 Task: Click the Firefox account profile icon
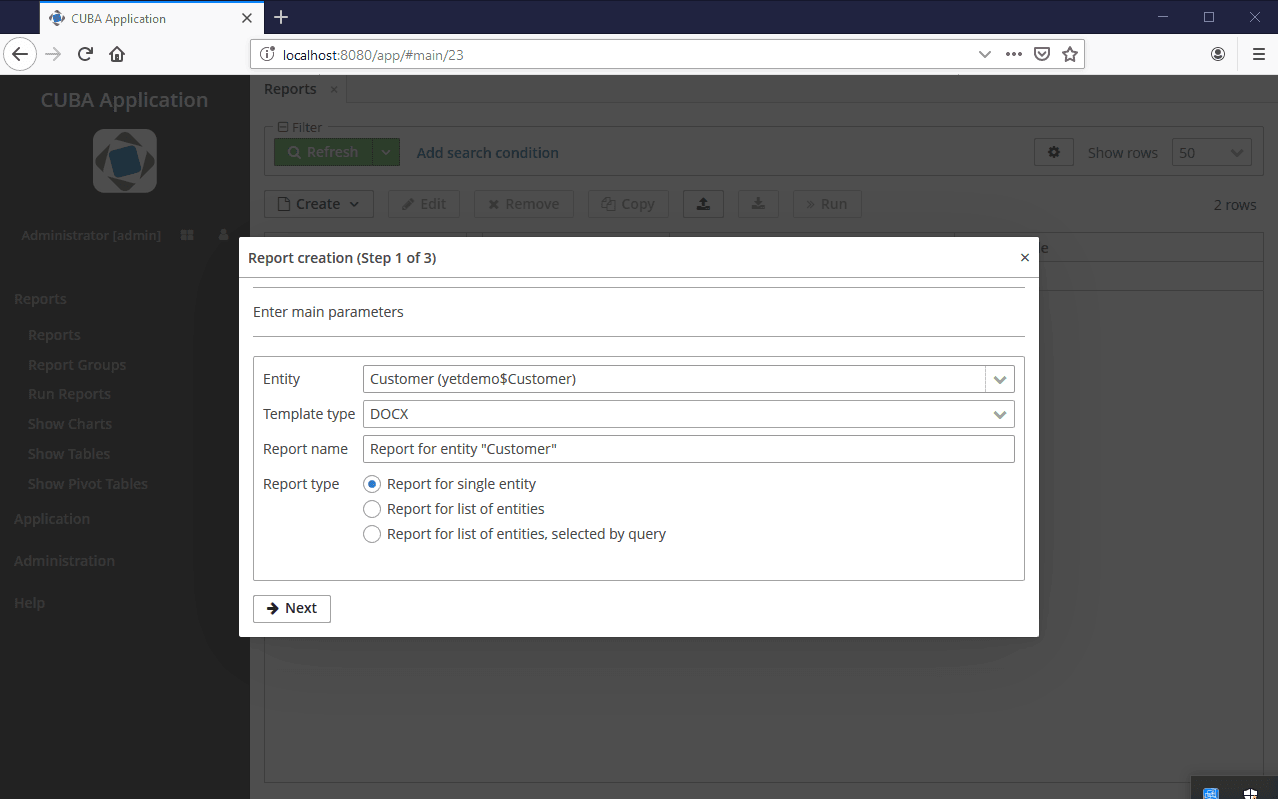1217,54
